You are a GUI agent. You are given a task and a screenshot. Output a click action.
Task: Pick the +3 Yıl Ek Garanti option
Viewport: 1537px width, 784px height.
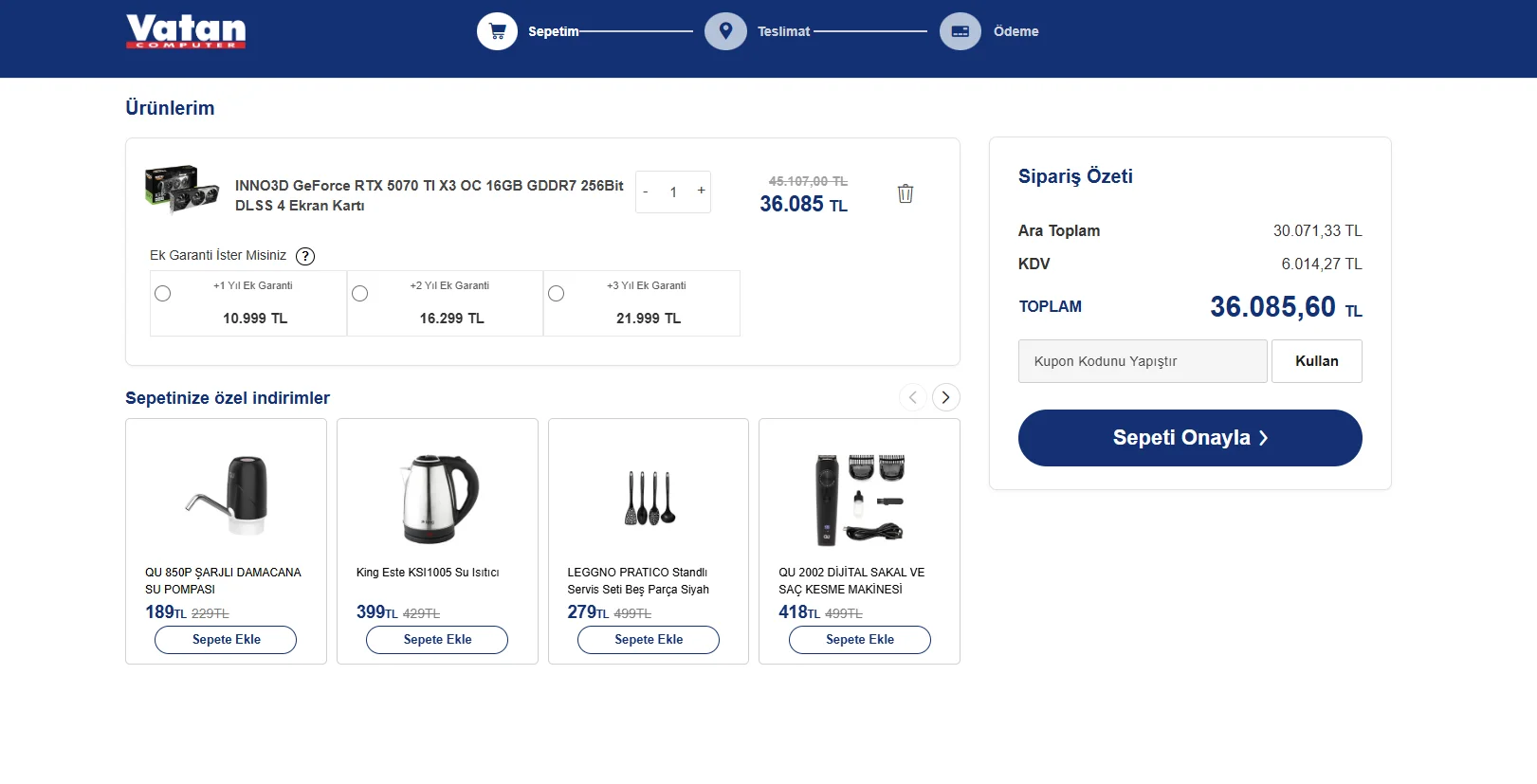pyautogui.click(x=557, y=294)
